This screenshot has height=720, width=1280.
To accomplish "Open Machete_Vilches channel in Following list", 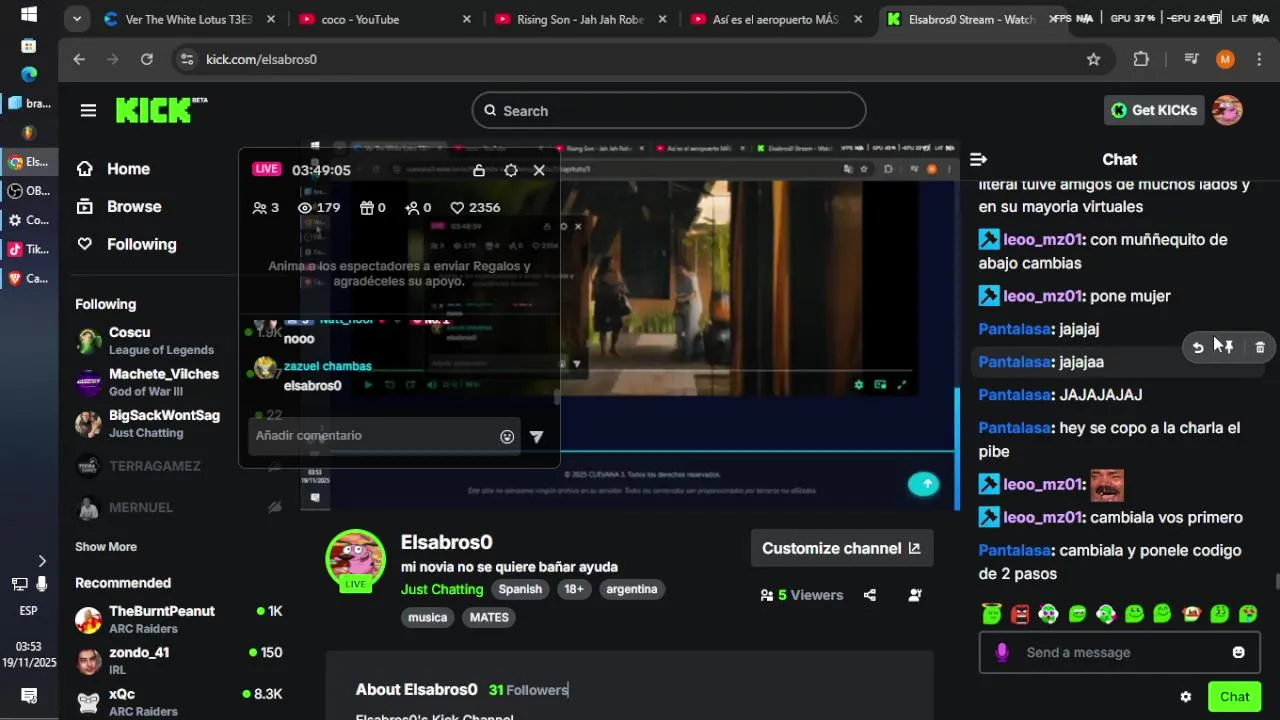I will point(150,382).
